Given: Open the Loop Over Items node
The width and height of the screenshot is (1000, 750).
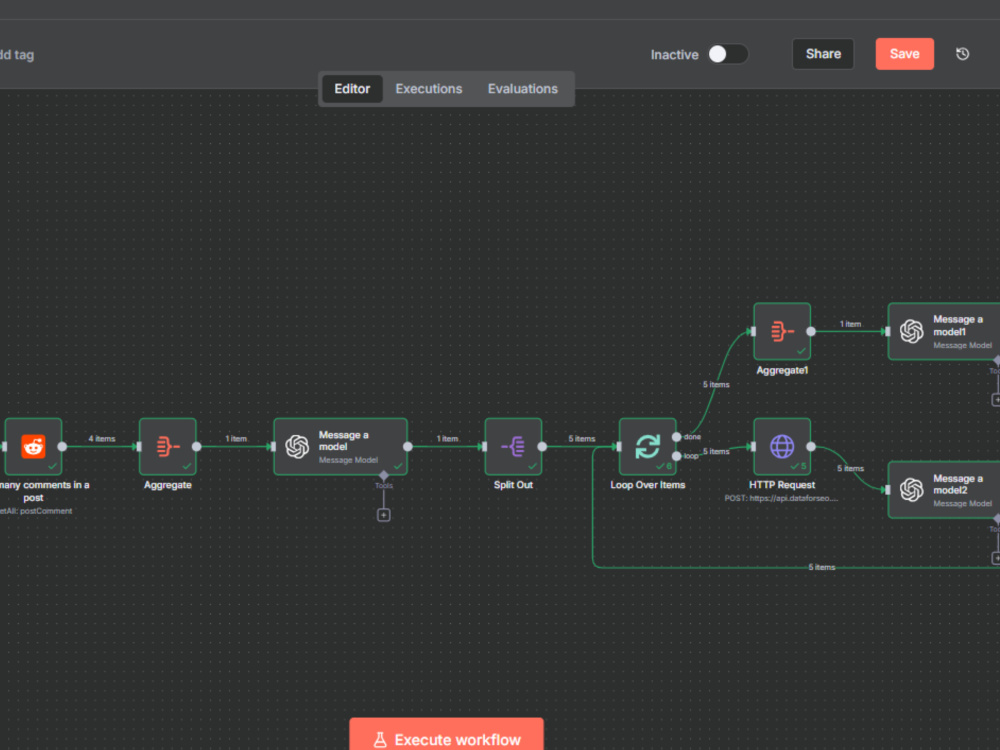Looking at the screenshot, I should (x=647, y=446).
